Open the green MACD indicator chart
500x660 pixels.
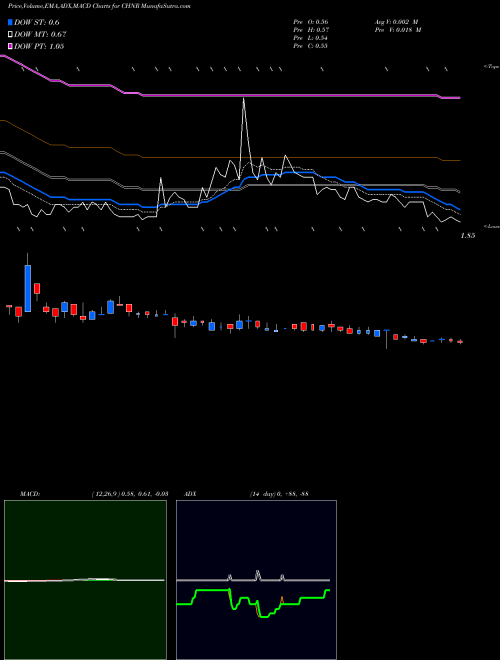pos(85,580)
